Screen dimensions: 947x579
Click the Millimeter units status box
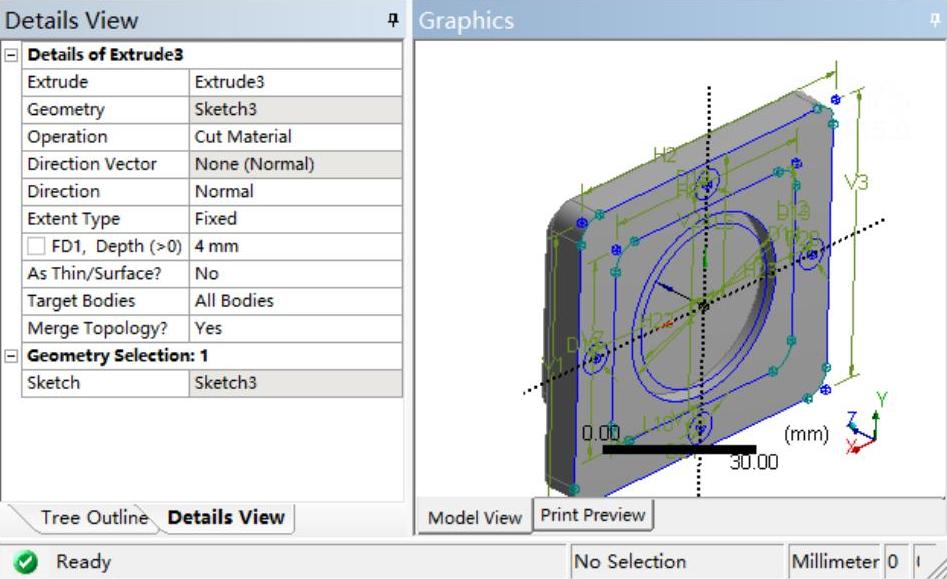(x=834, y=562)
